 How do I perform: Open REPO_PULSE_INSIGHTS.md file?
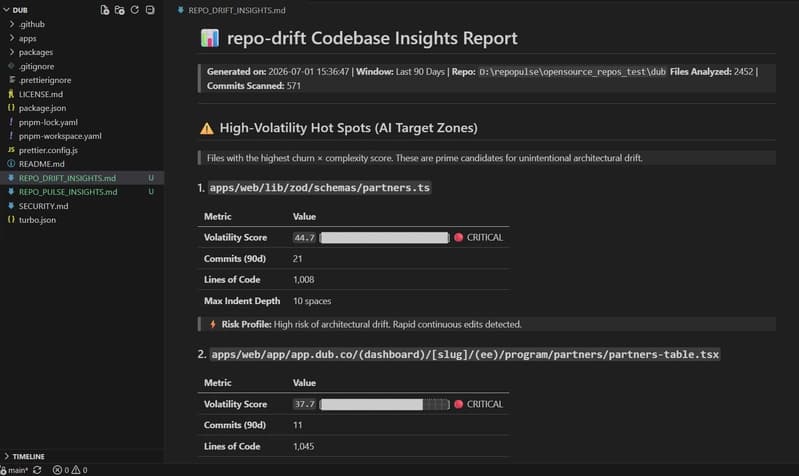coord(68,192)
